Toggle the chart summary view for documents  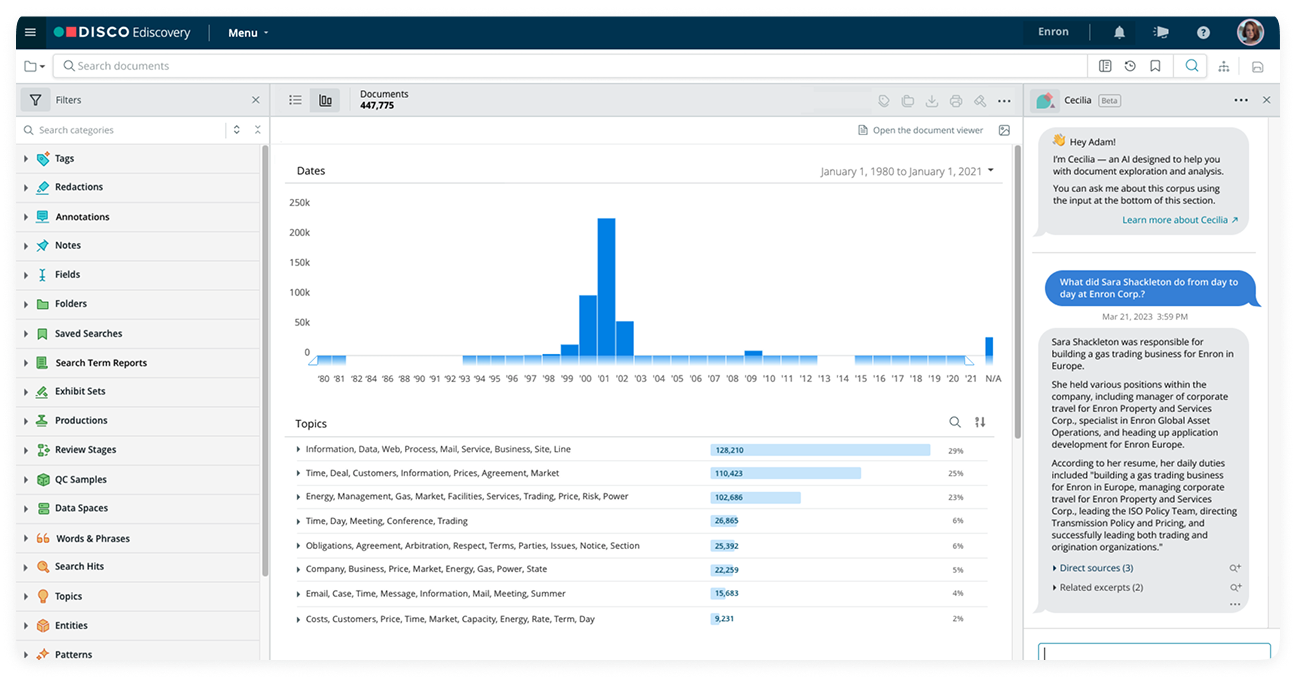(x=324, y=100)
